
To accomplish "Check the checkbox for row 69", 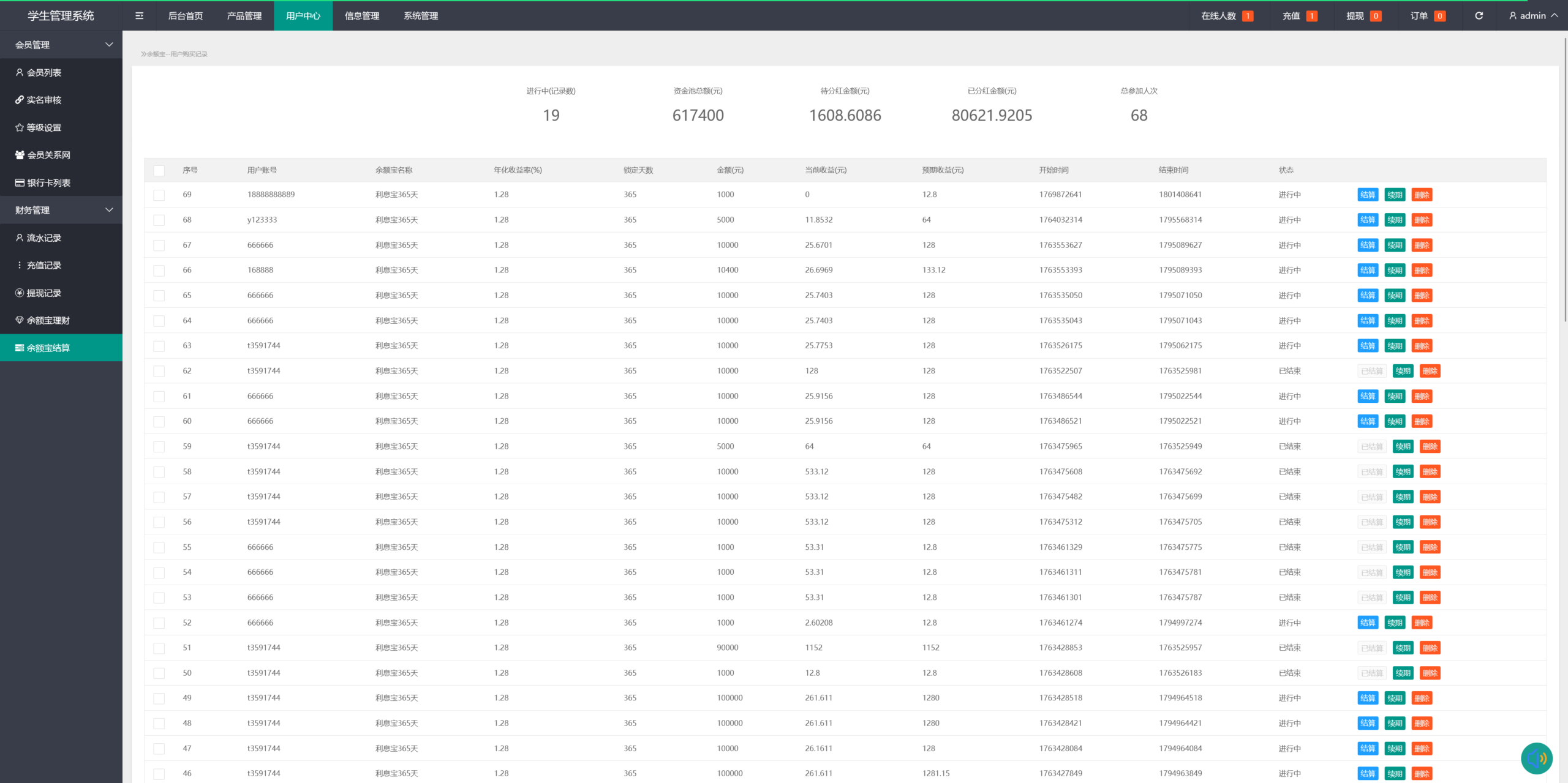I will point(159,195).
